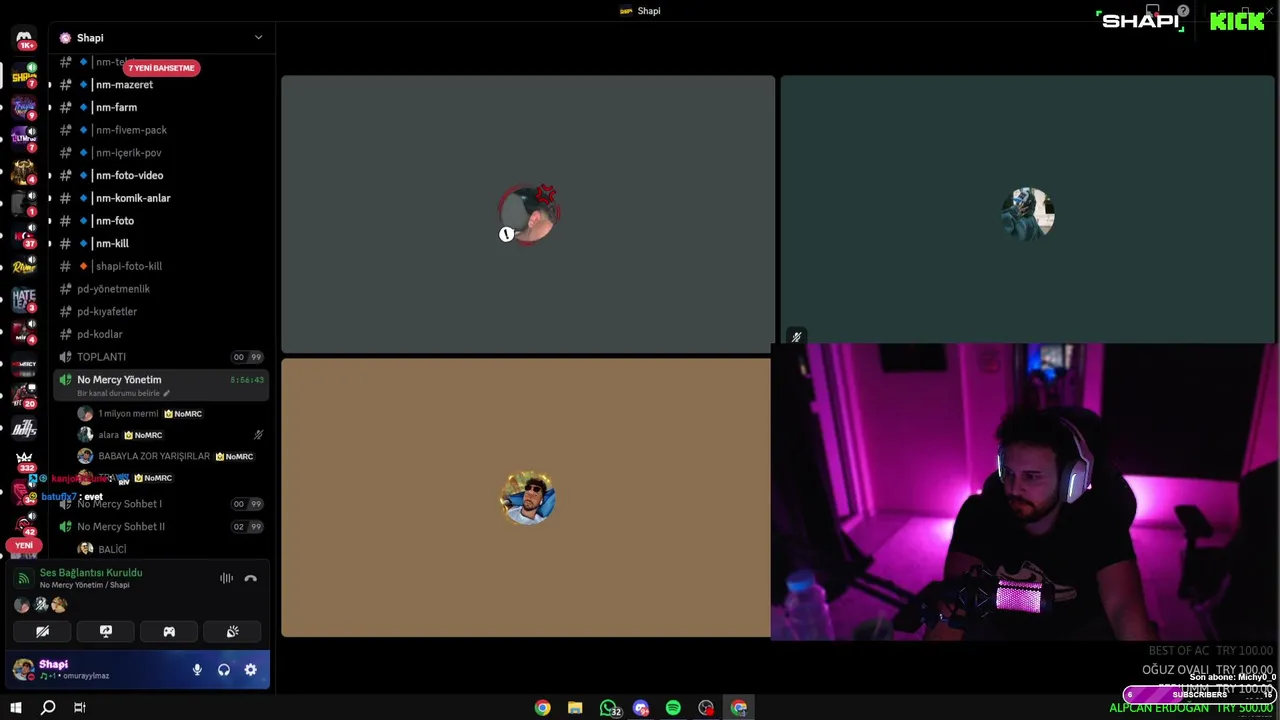Select the server icon with the 20 badge

pyautogui.click(x=24, y=395)
